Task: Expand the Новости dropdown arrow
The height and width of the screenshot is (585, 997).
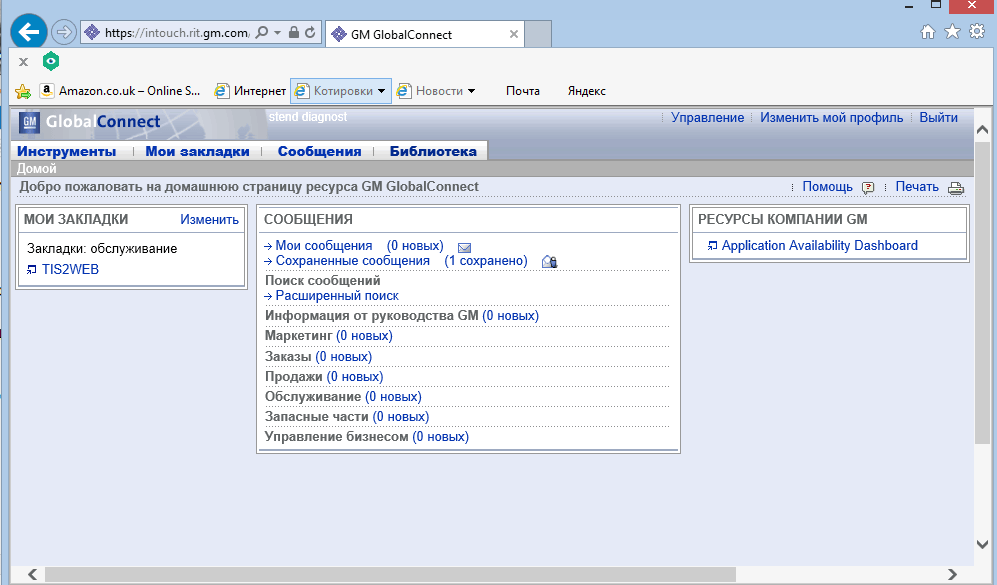Action: pyautogui.click(x=472, y=91)
